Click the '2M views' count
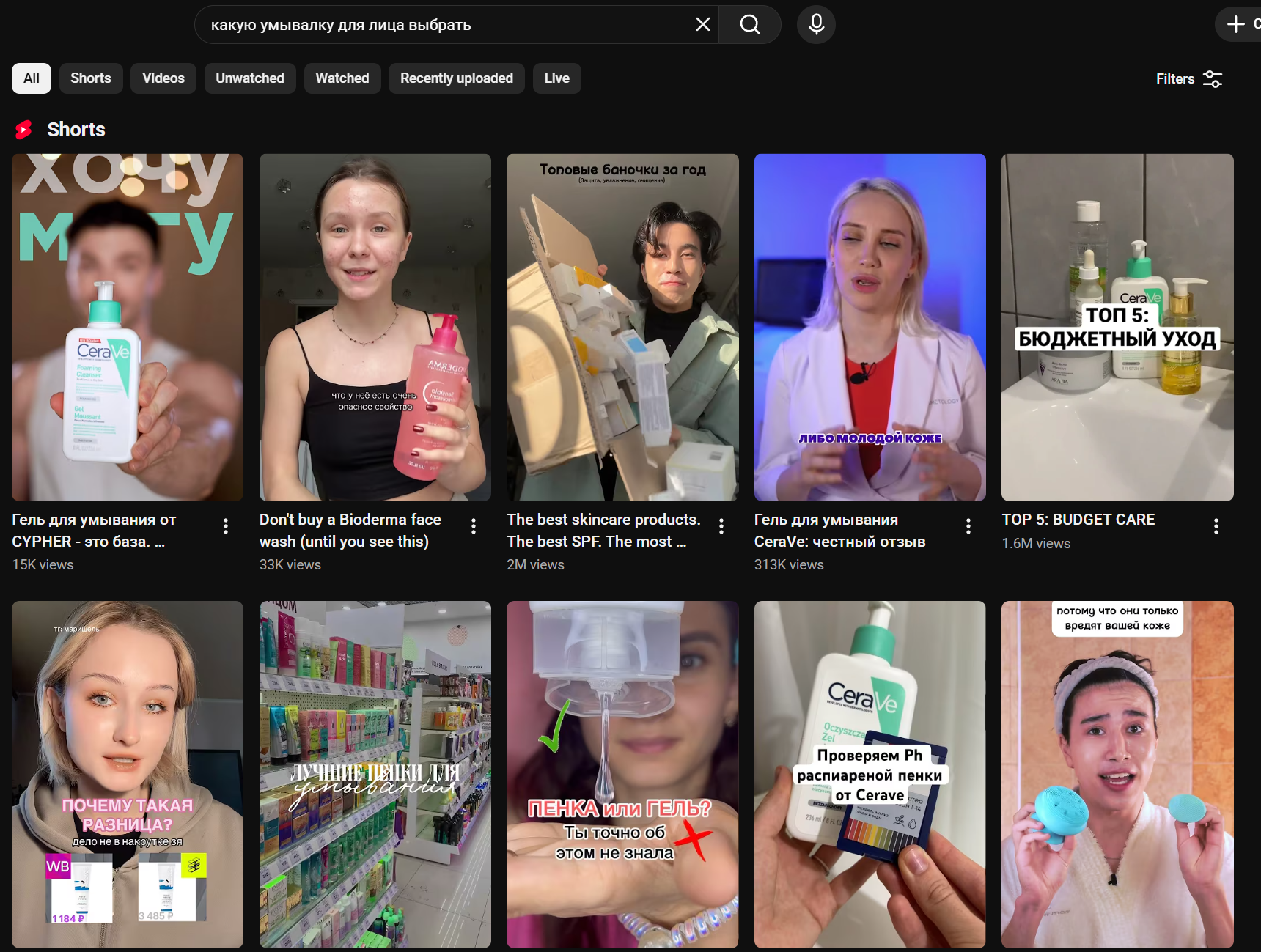 (536, 565)
